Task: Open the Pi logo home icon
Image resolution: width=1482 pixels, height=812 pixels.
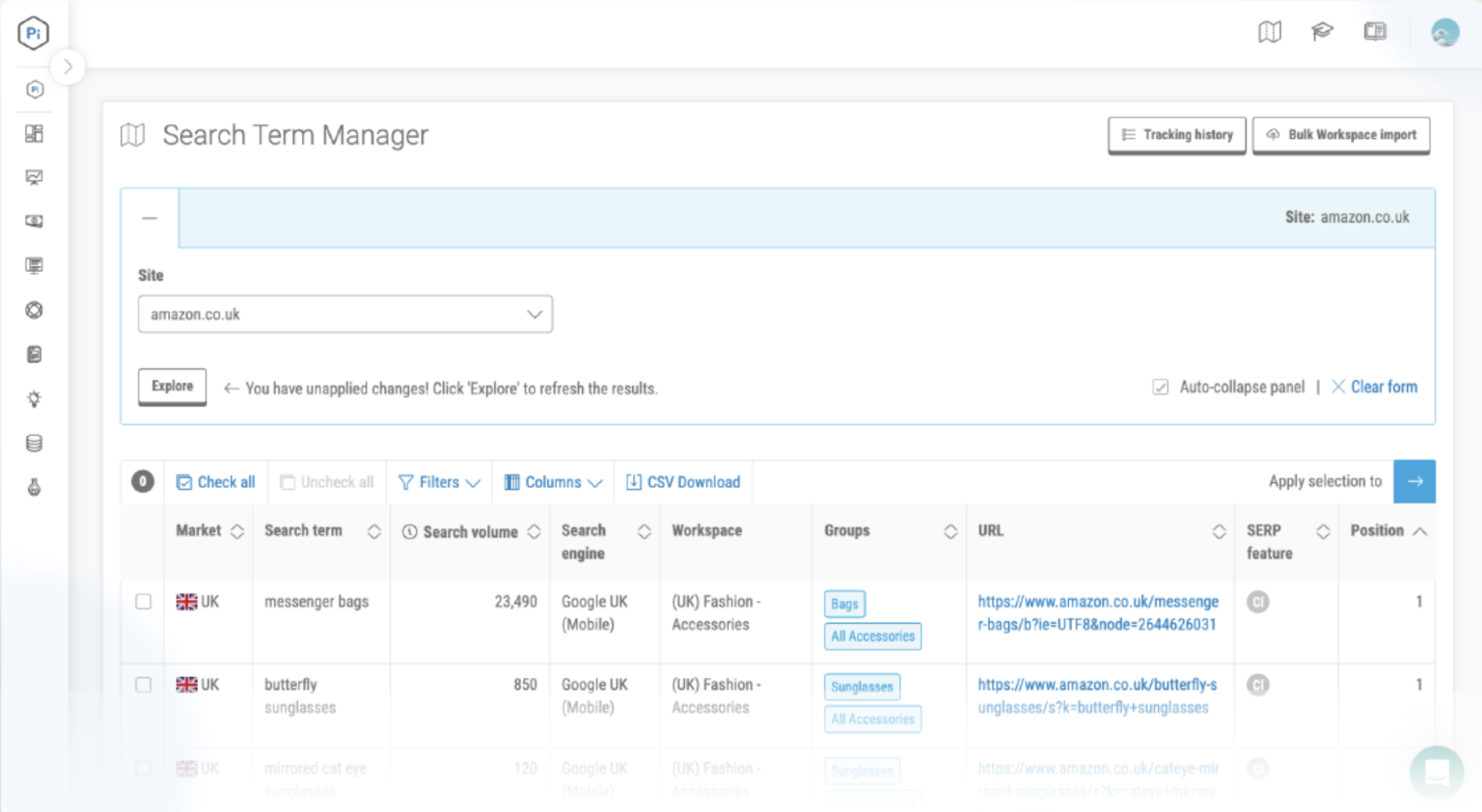Action: (x=34, y=32)
